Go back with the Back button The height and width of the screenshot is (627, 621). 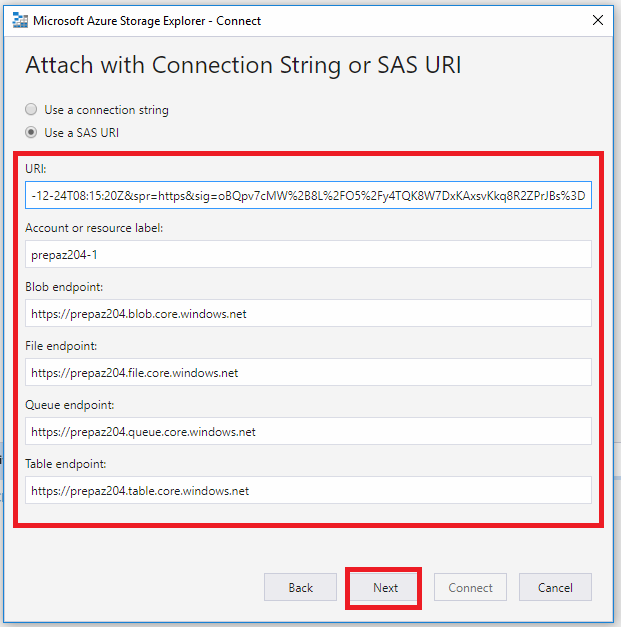tap(301, 587)
